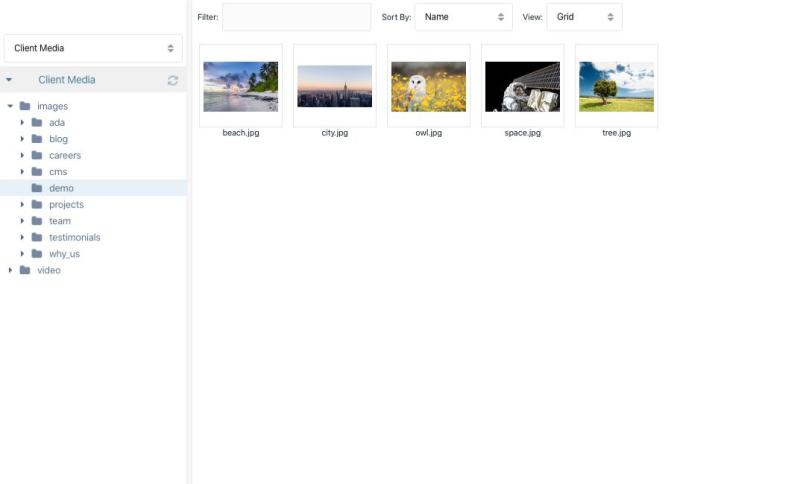The height and width of the screenshot is (484, 800).
Task: Select the projects folder label
Action: pos(66,205)
